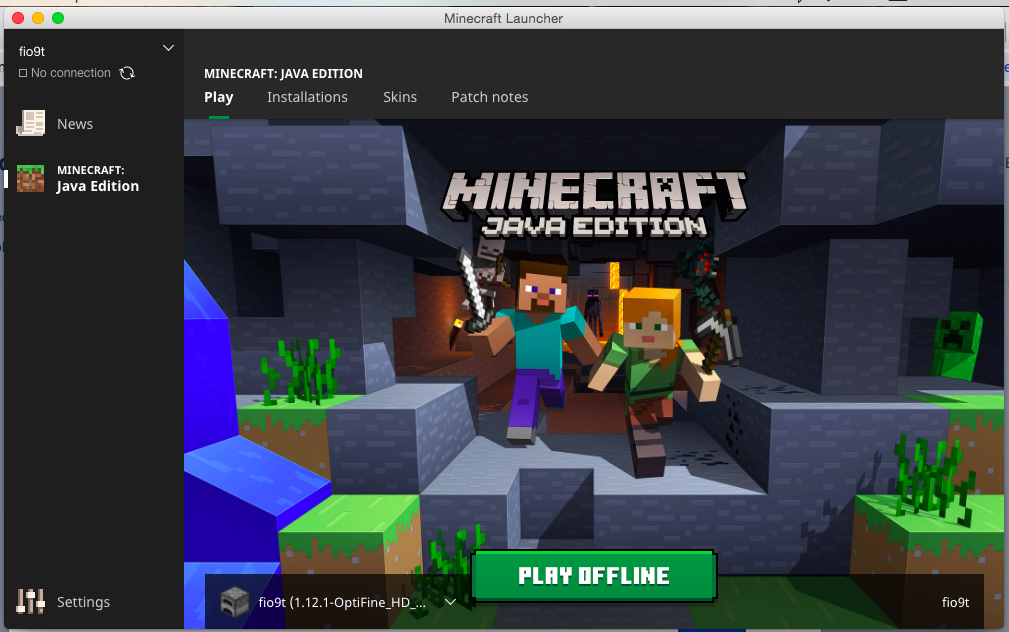Maximize the launcher with green button

(58, 18)
